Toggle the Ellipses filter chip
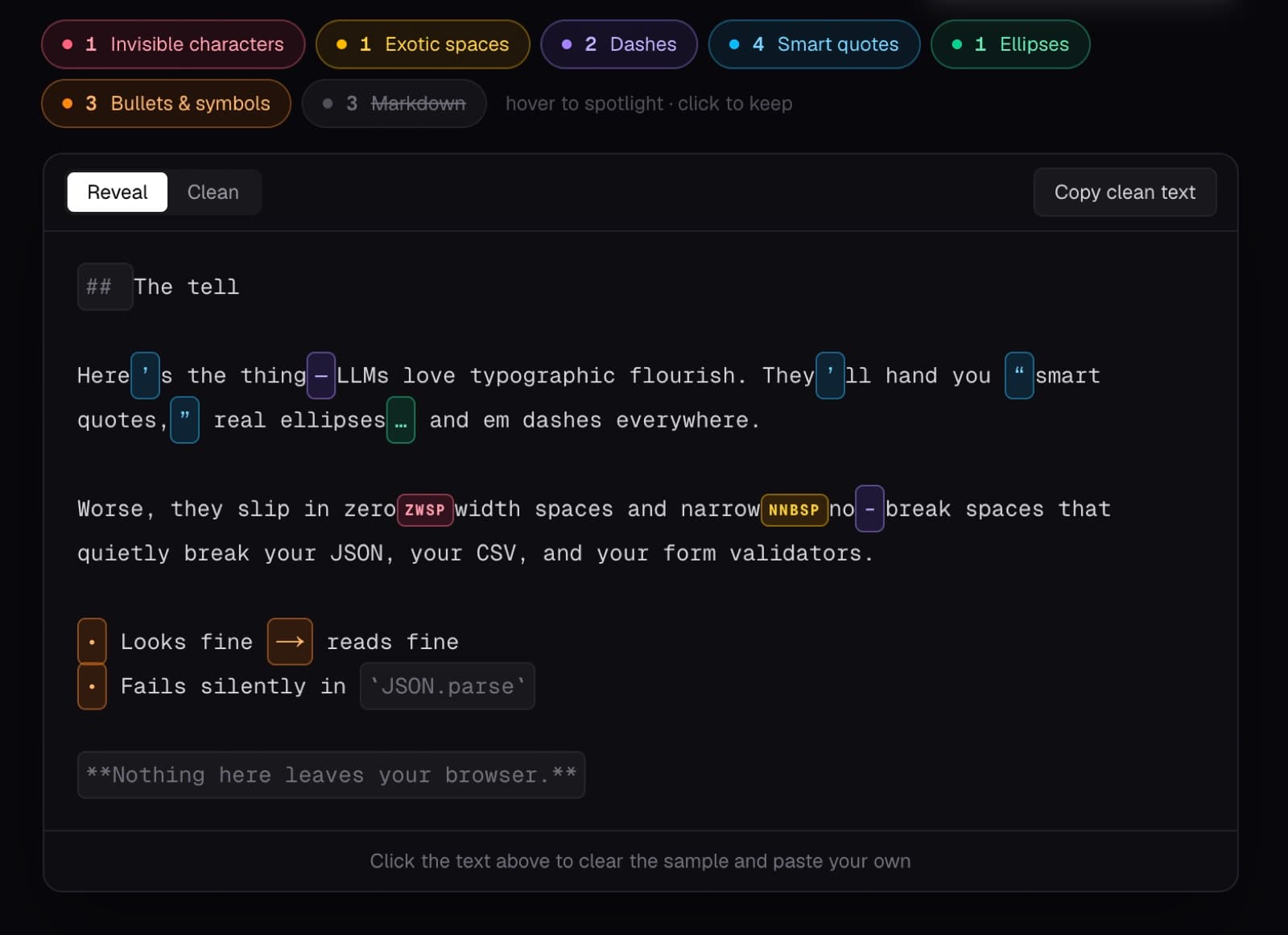 click(x=1010, y=44)
